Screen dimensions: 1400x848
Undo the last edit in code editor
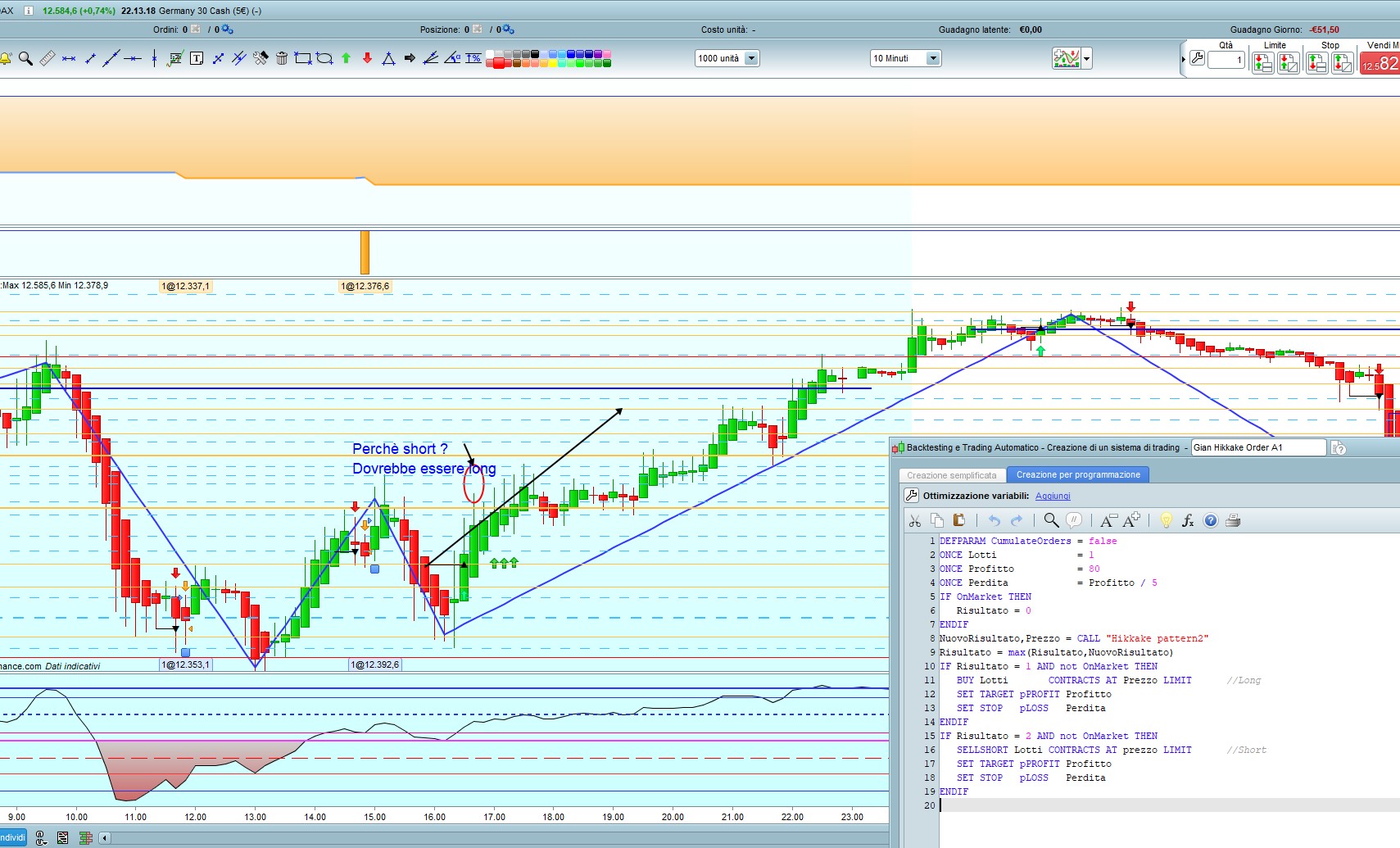994,520
